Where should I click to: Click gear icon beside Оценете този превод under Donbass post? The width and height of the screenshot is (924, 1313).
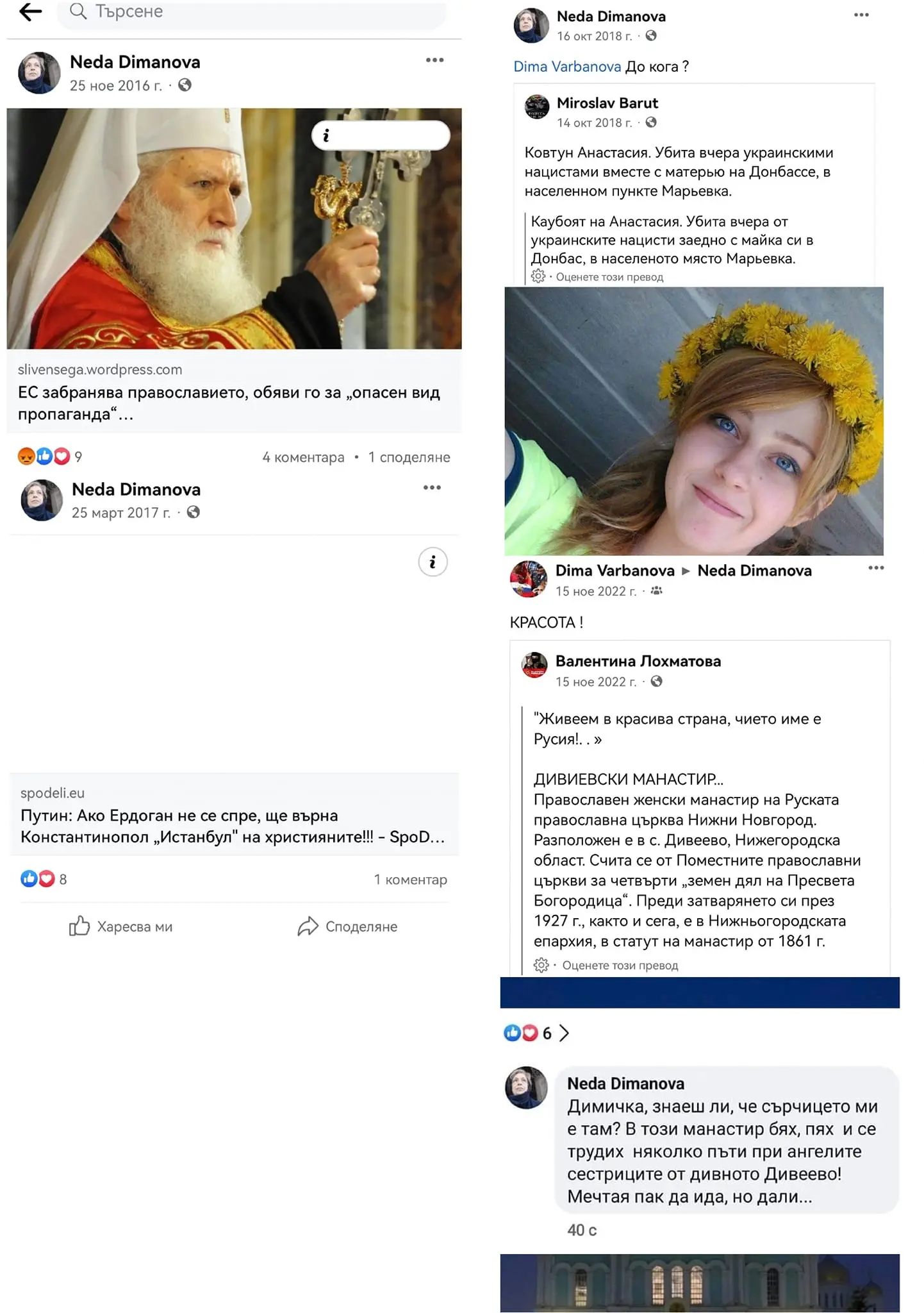[x=538, y=276]
